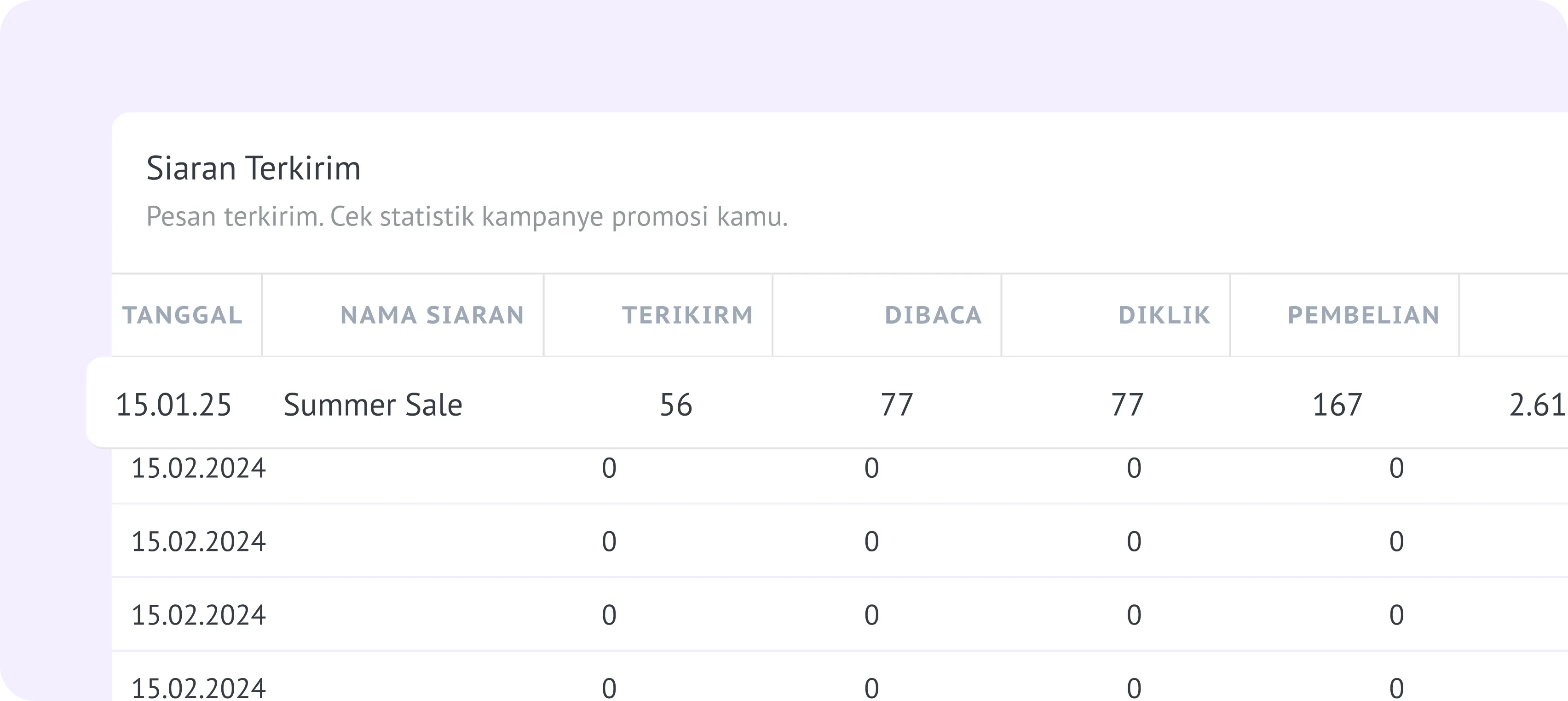Open the Summer Sale broadcast row
Image resolution: width=1568 pixels, height=701 pixels.
click(373, 405)
